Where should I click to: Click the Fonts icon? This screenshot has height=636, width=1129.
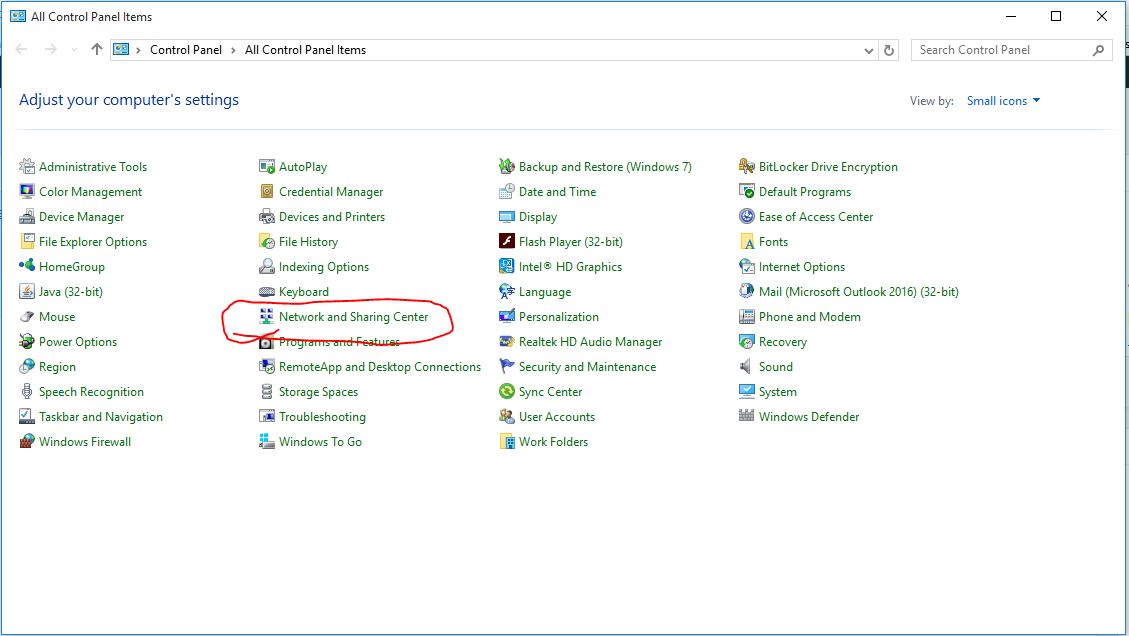747,241
